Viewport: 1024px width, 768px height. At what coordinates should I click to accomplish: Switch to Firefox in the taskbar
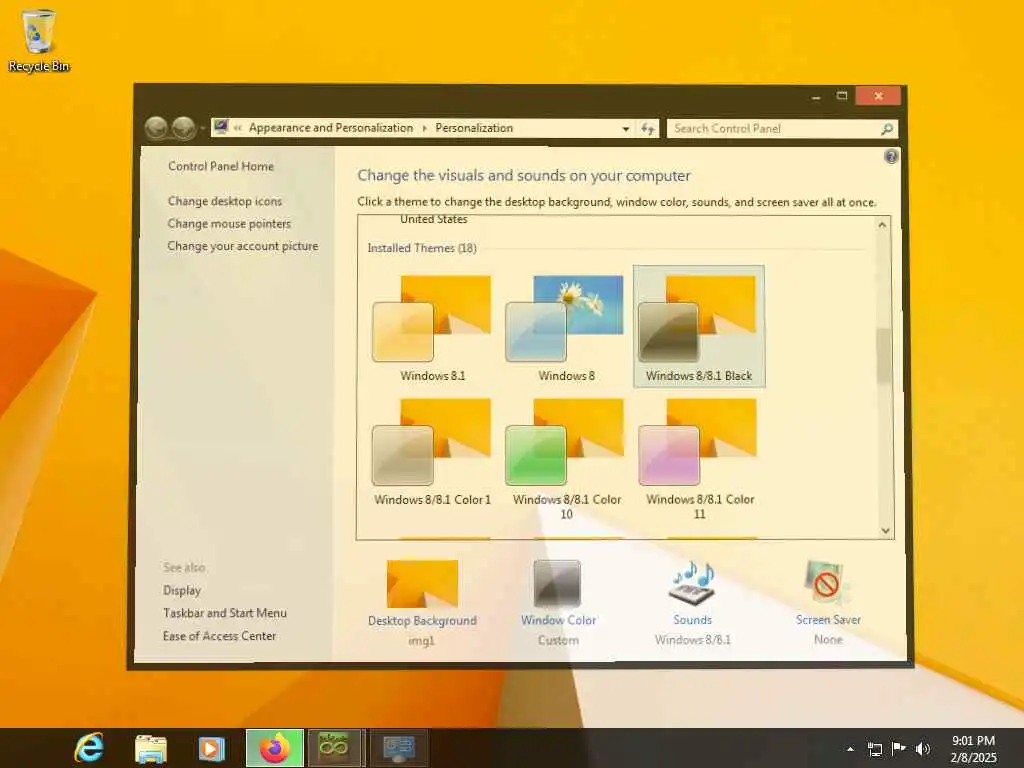pyautogui.click(x=275, y=748)
